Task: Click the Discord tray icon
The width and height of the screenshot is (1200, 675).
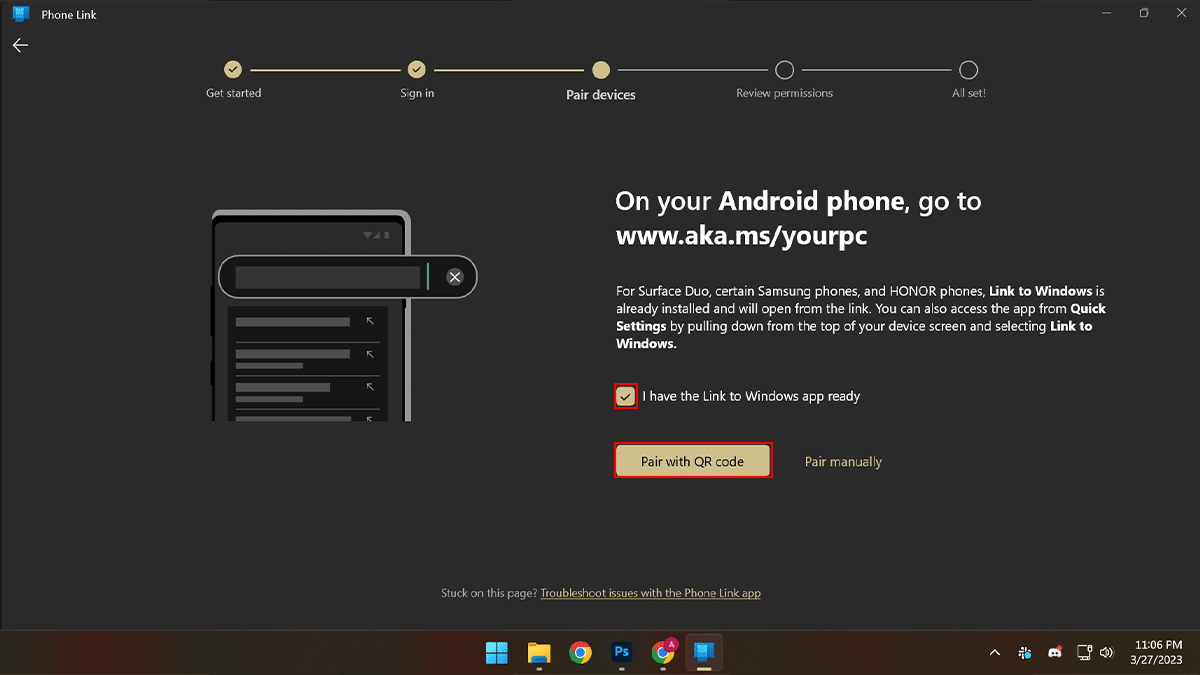Action: 1054,653
